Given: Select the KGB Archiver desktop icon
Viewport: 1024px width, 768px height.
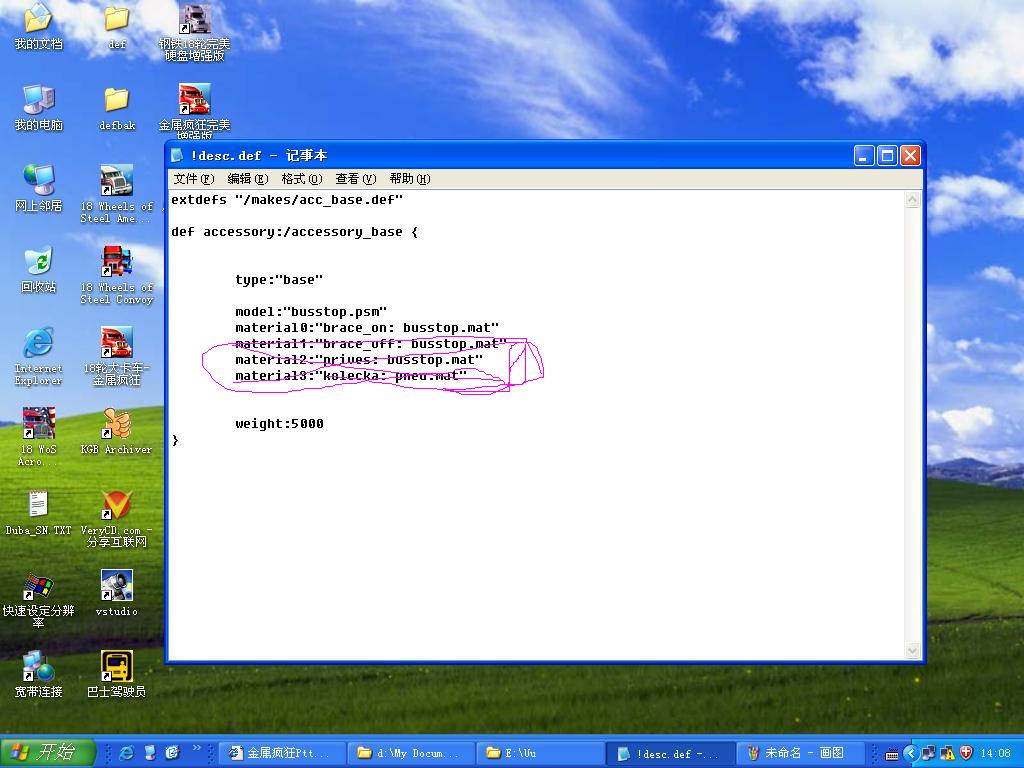Looking at the screenshot, I should click(x=116, y=426).
